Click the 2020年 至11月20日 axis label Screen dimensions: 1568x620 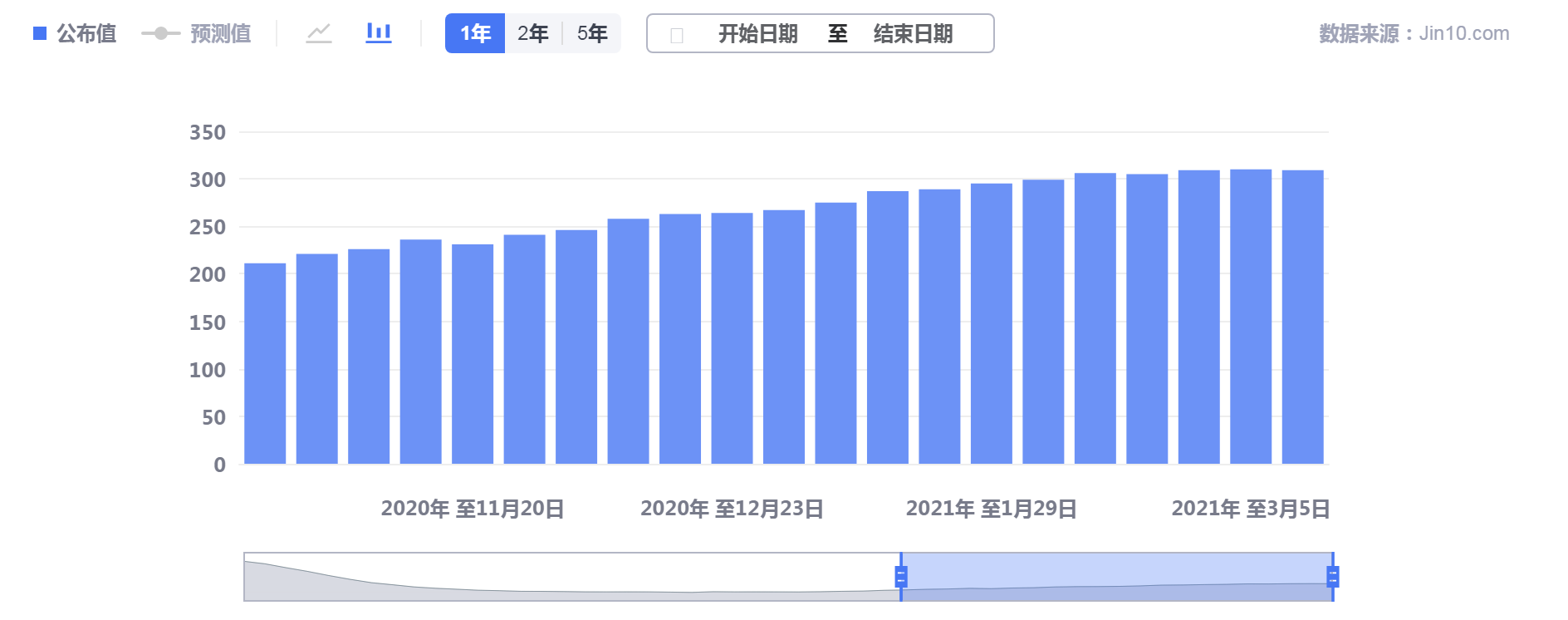(x=473, y=509)
